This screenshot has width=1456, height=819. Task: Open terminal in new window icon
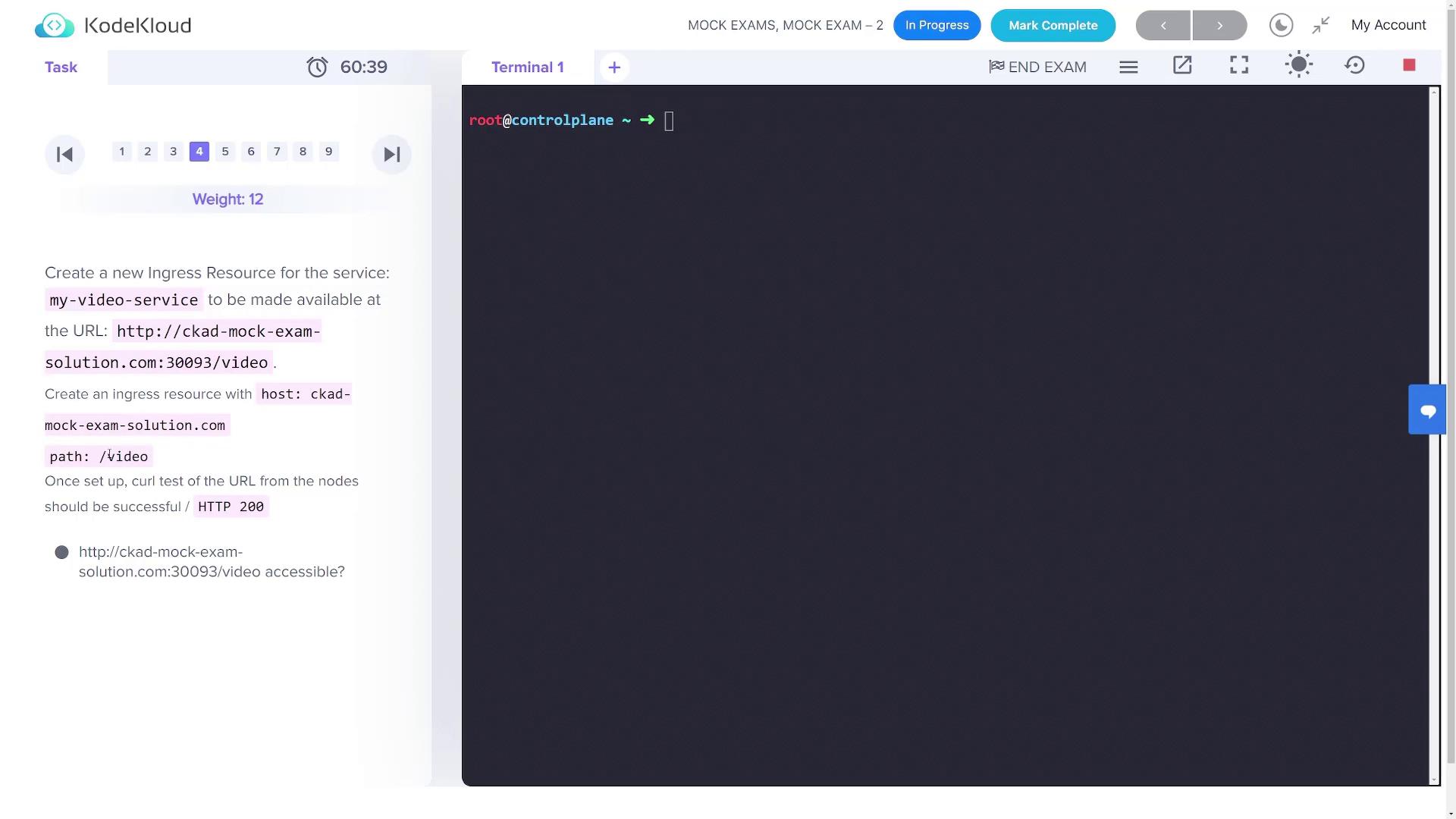(x=1182, y=66)
